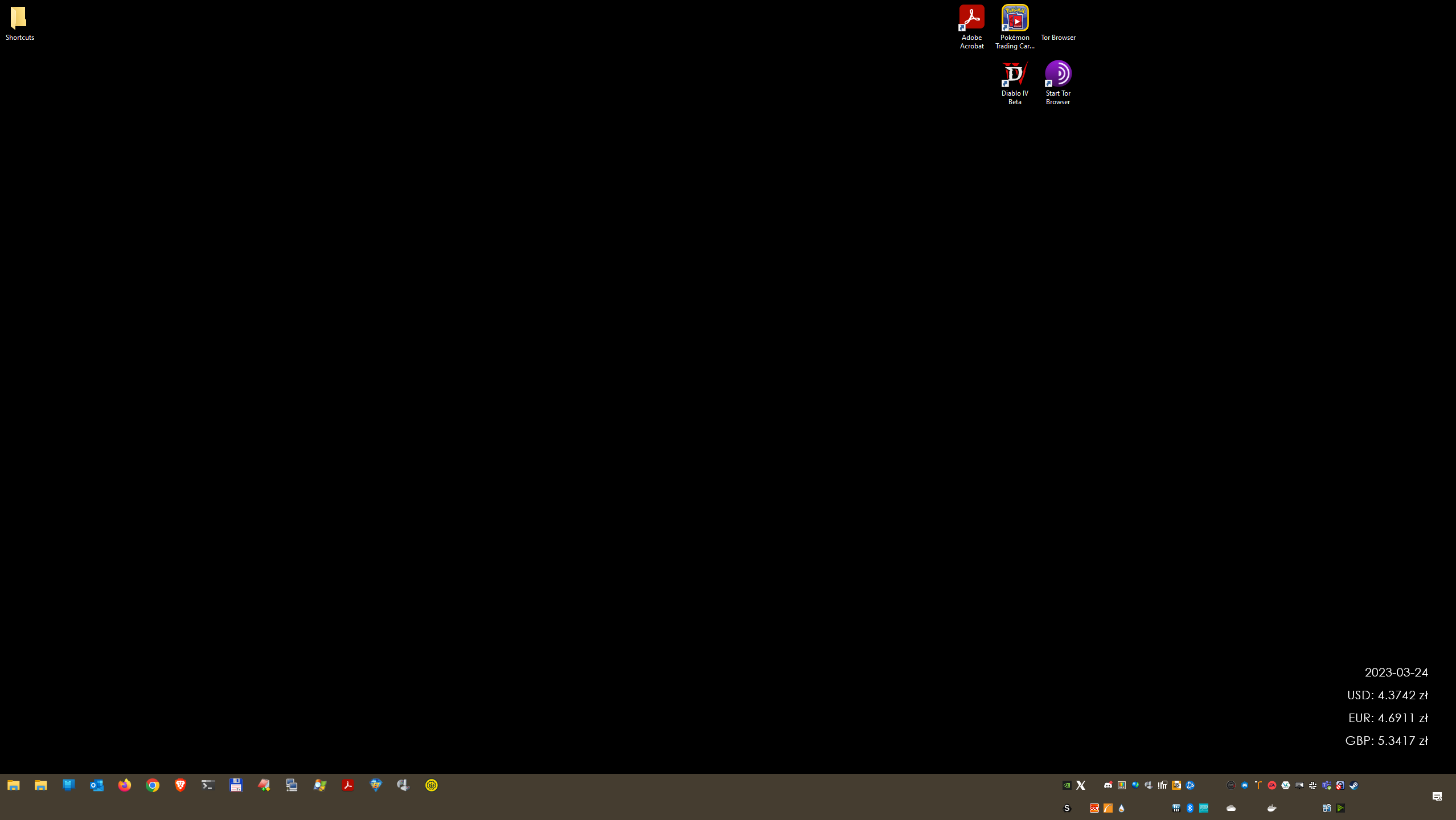Screen dimensions: 1456x820
Task: Click Start Tor Browser desktop icon
Action: tap(1058, 83)
